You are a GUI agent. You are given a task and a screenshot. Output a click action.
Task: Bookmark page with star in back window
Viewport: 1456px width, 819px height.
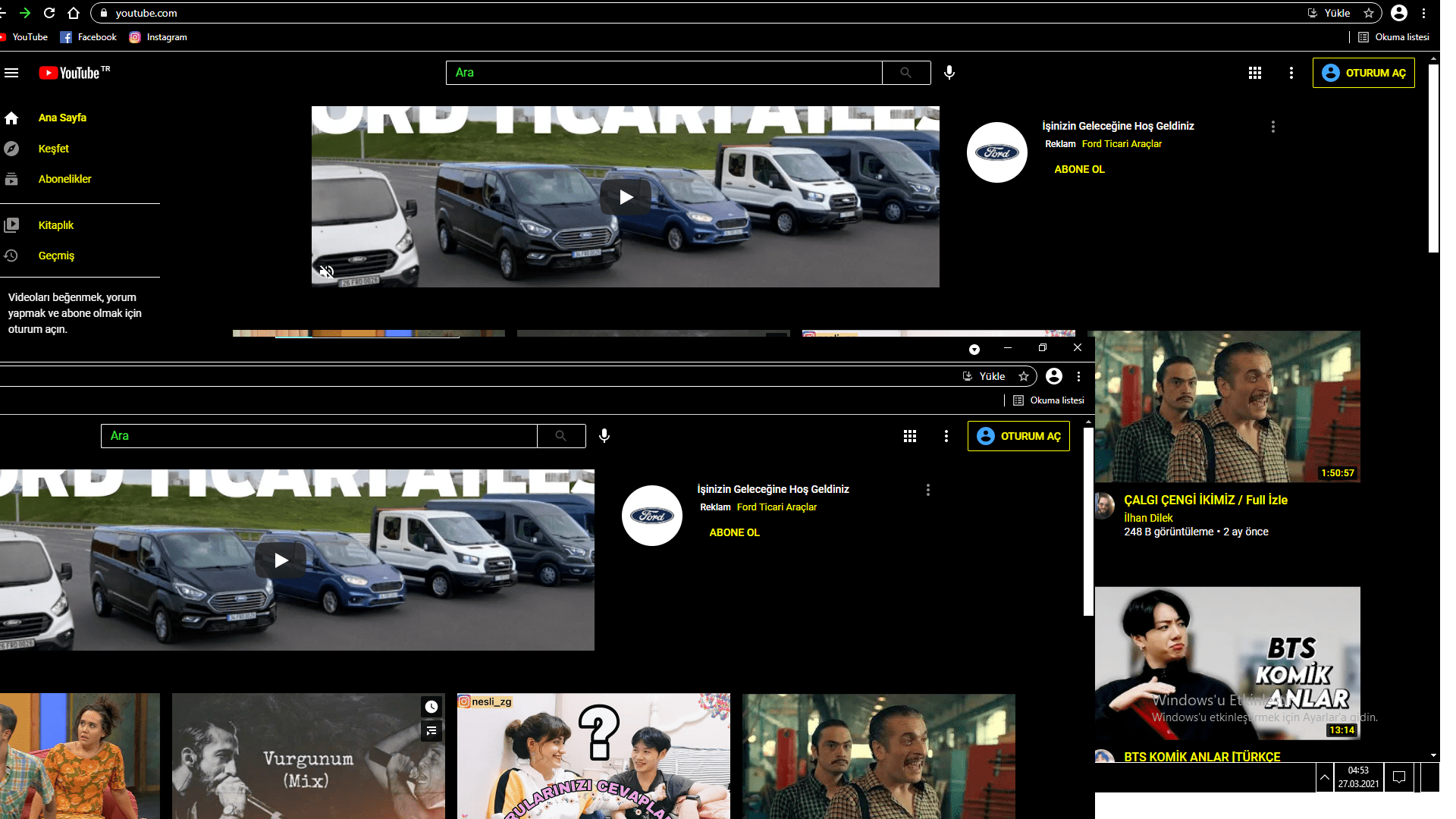[x=1369, y=13]
